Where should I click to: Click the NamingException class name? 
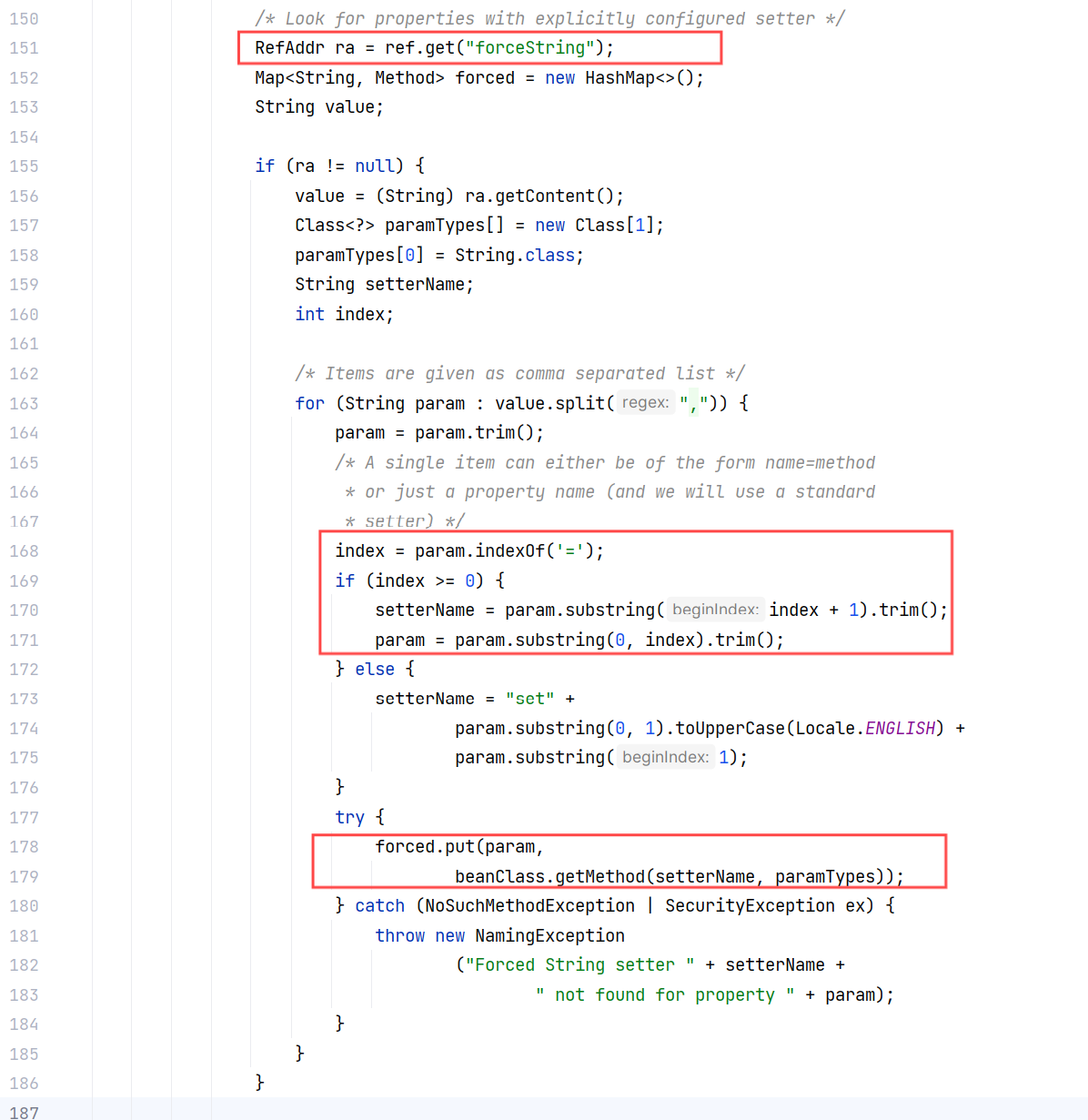click(x=549, y=936)
